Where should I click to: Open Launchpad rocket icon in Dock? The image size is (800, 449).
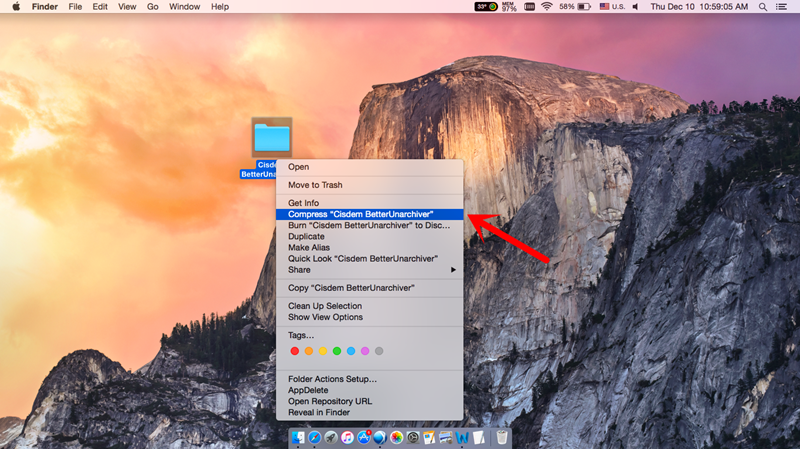coord(331,437)
